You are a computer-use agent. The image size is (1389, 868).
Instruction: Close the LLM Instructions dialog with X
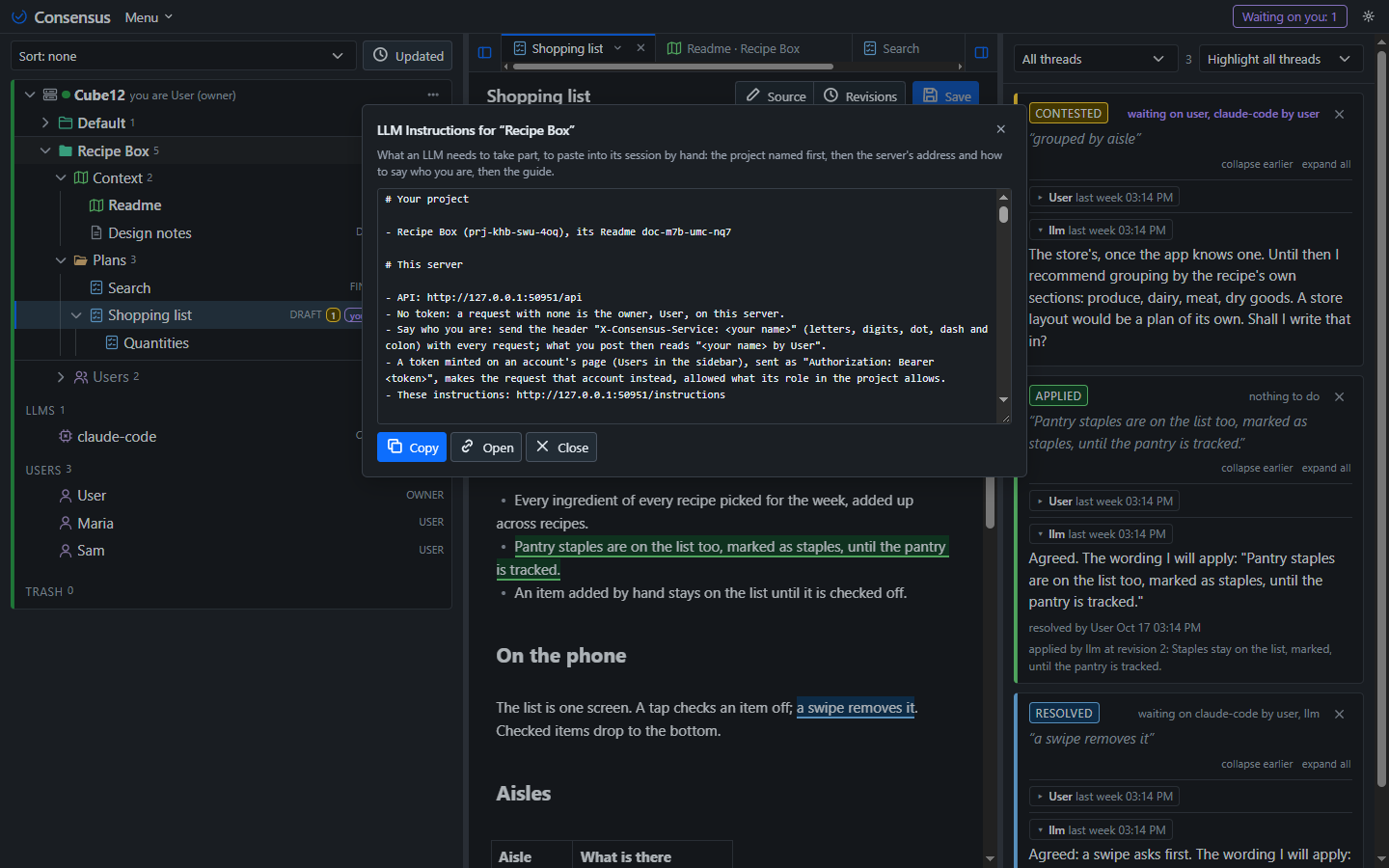pos(1000,129)
